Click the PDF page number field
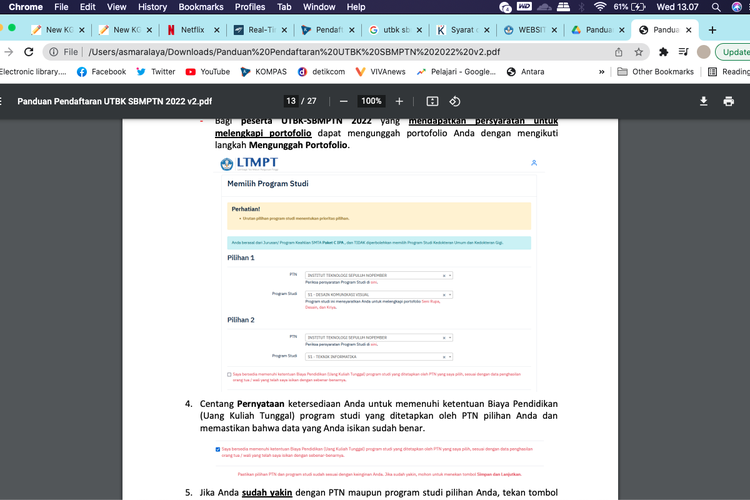 (291, 101)
